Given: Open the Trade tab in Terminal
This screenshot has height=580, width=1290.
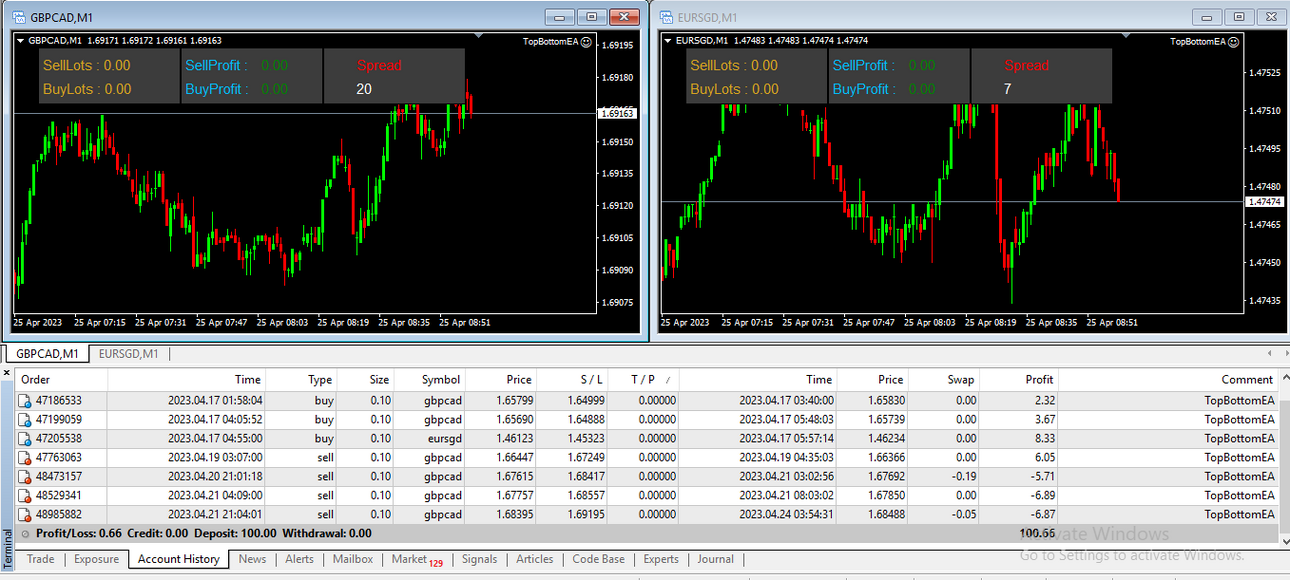Looking at the screenshot, I should click(41, 559).
